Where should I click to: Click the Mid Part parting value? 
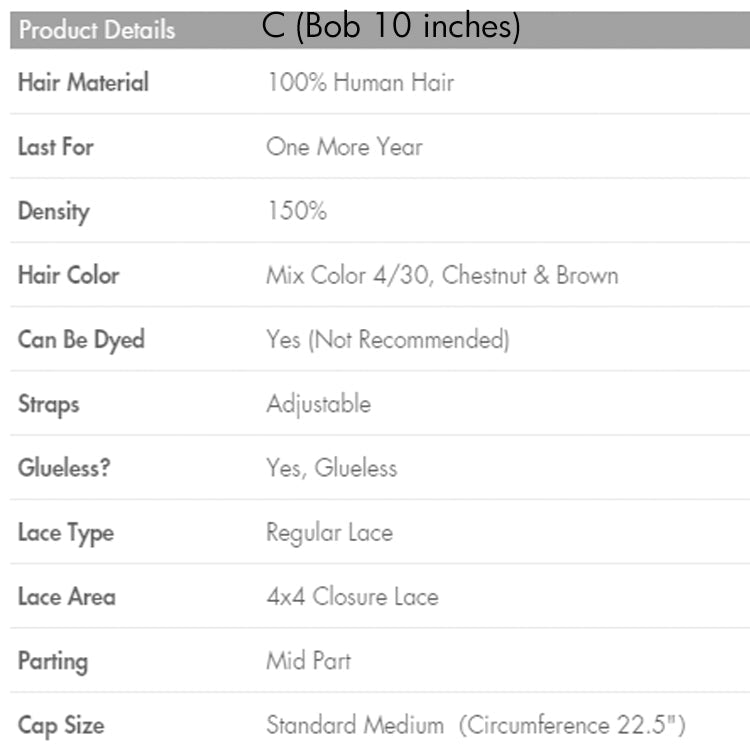click(x=308, y=661)
